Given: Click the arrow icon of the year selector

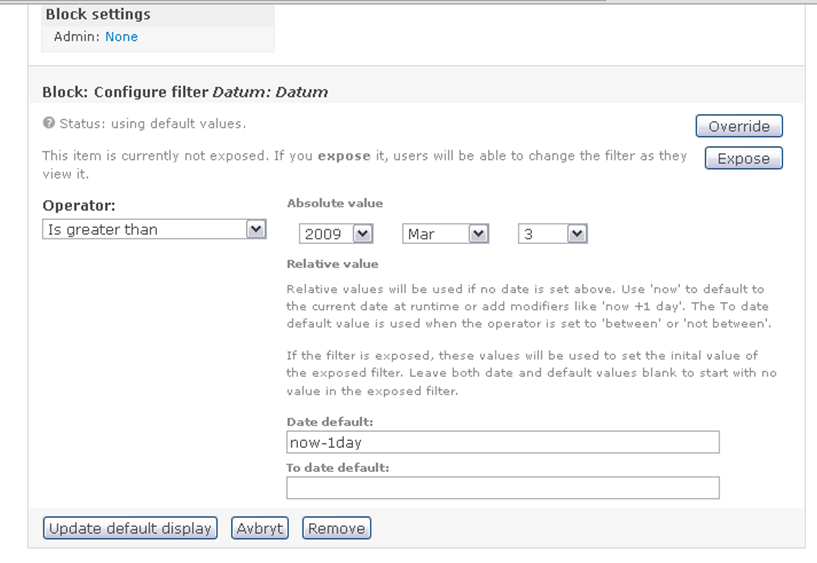Looking at the screenshot, I should pos(363,234).
